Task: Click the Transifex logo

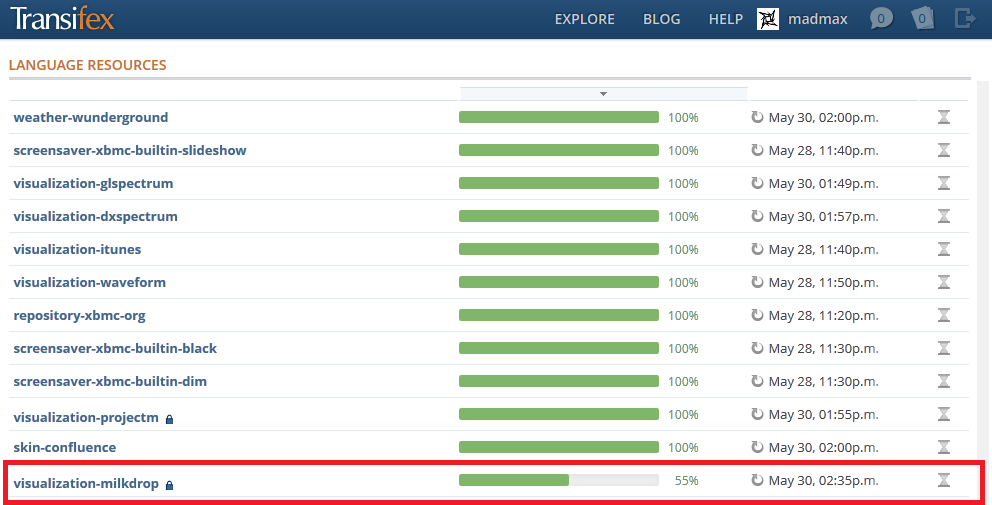Action: [x=62, y=18]
